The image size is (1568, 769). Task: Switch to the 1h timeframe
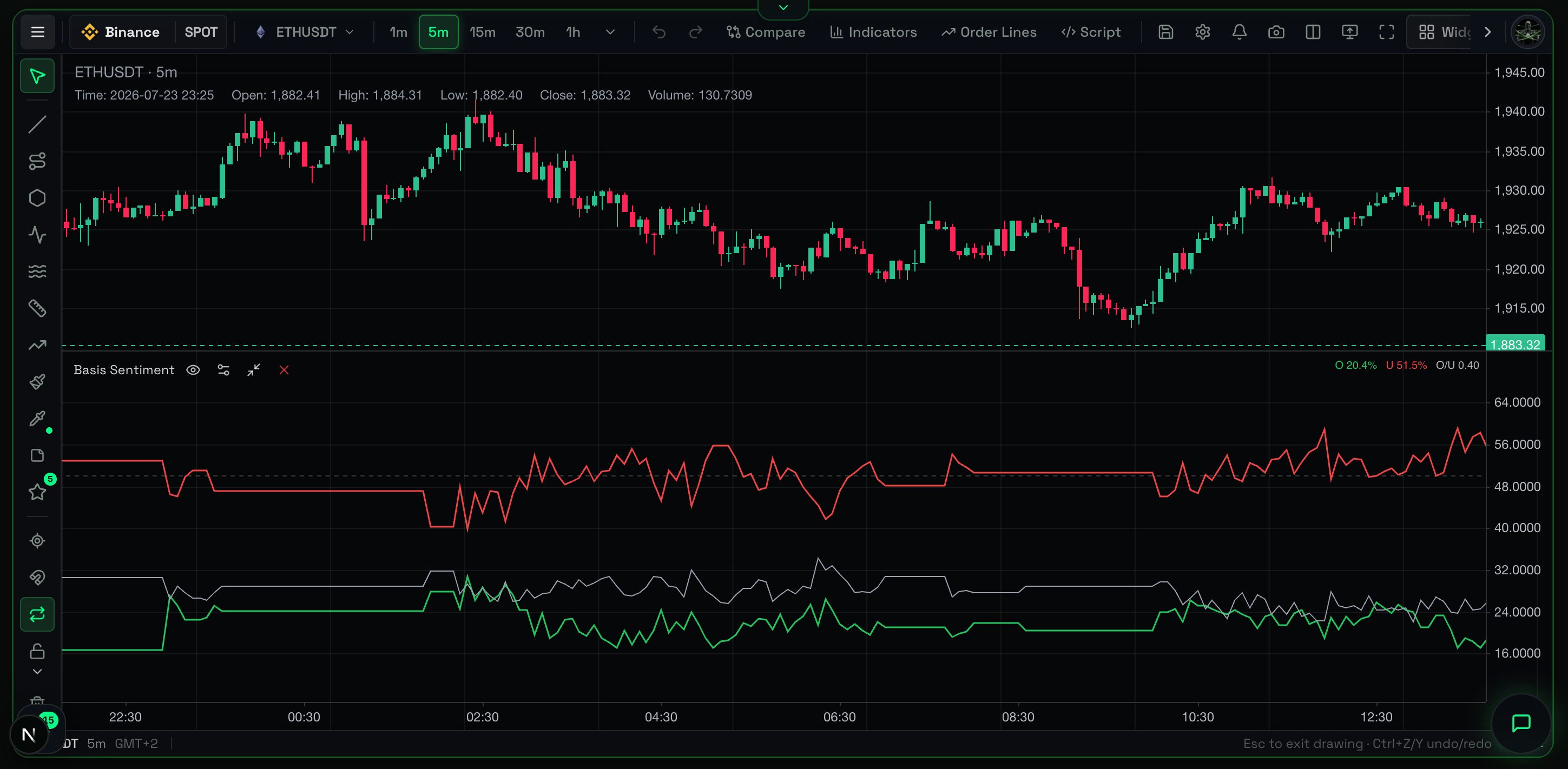coord(573,32)
